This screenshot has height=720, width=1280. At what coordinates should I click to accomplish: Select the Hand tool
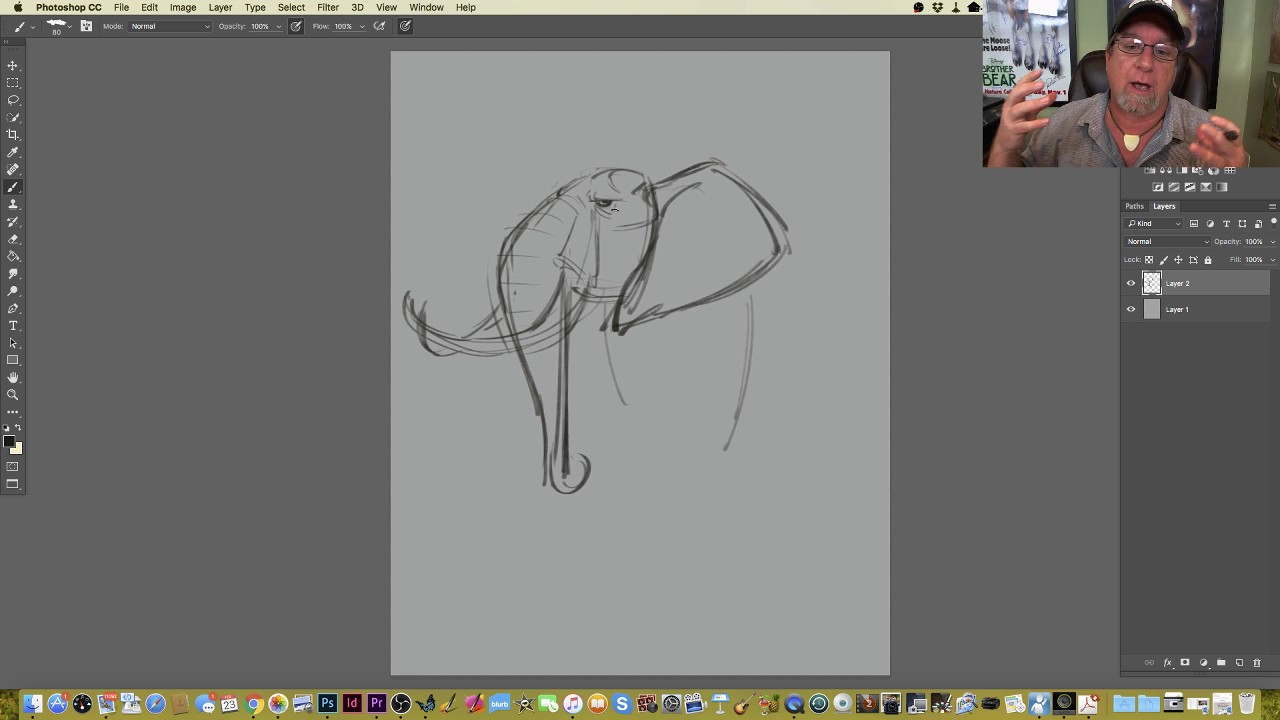tap(13, 377)
